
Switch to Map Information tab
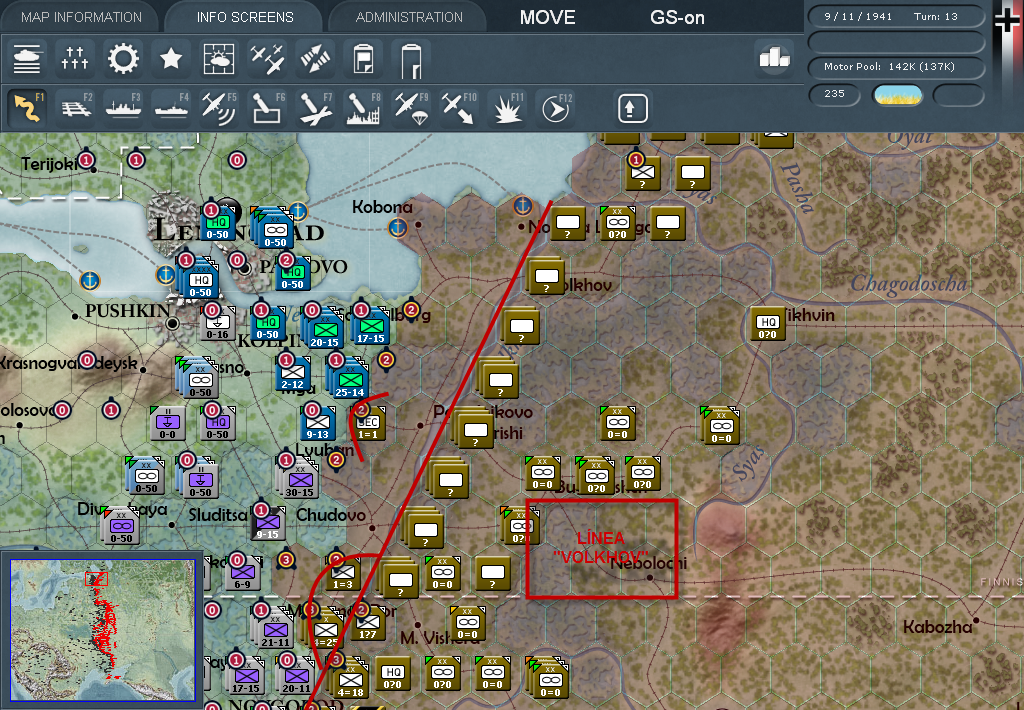click(81, 17)
